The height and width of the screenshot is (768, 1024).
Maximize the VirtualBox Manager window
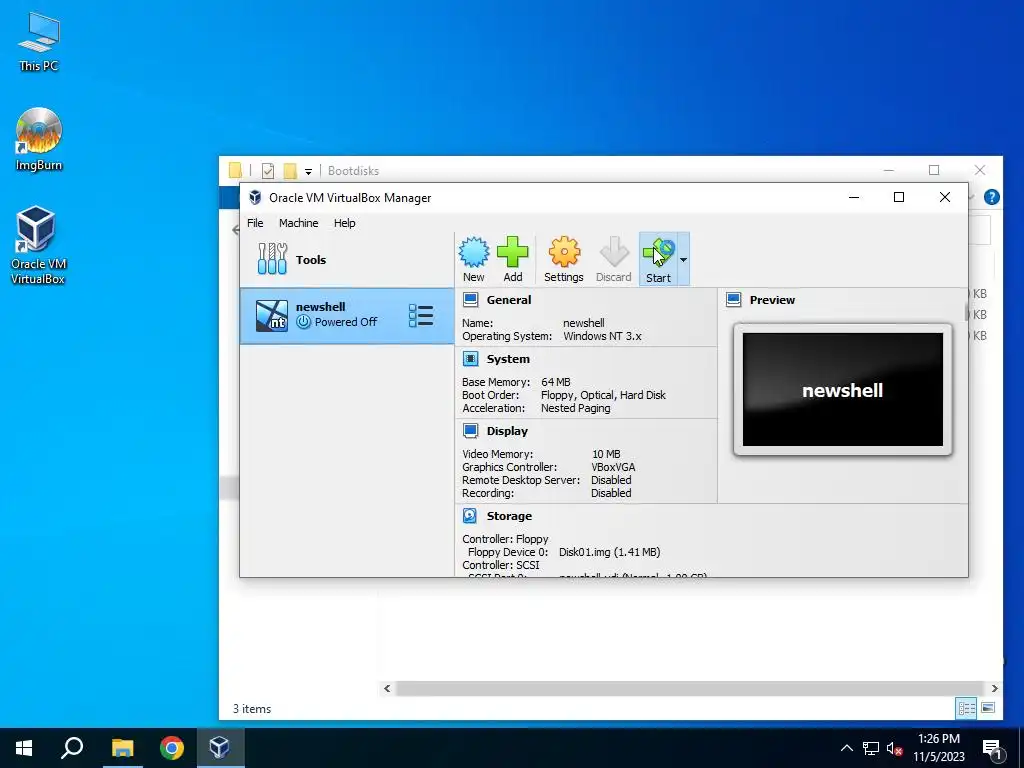click(x=899, y=197)
